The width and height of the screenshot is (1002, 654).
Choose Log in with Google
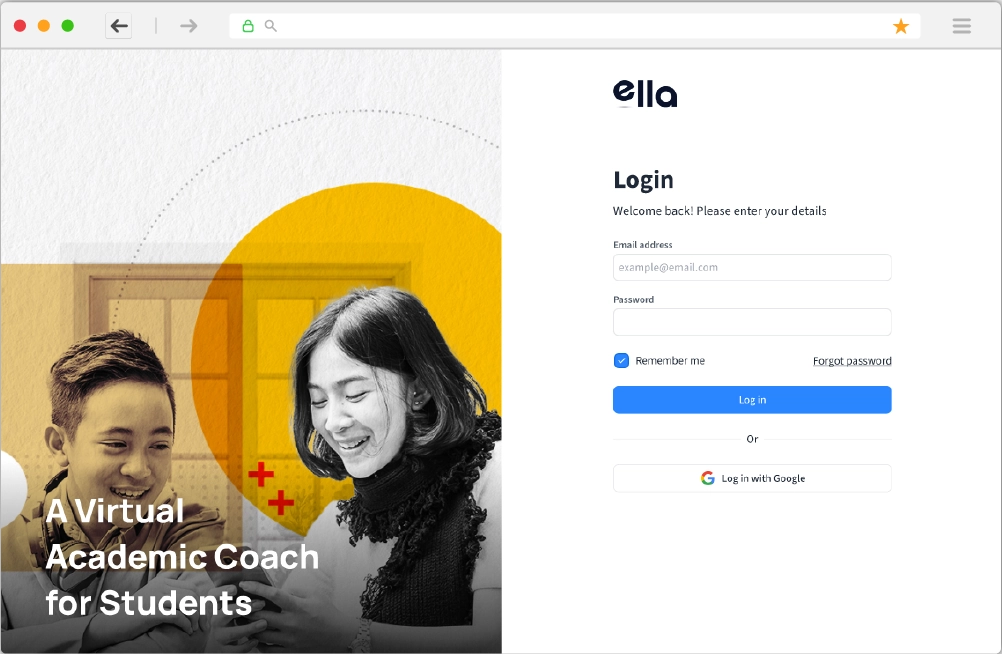click(x=752, y=478)
